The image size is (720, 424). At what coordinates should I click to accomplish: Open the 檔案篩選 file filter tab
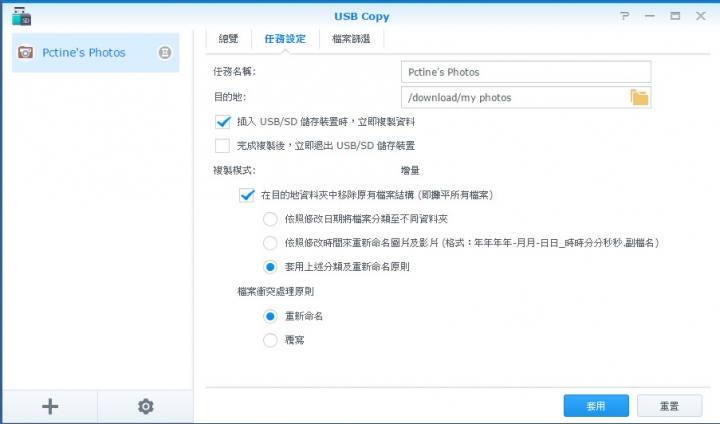(x=351, y=39)
